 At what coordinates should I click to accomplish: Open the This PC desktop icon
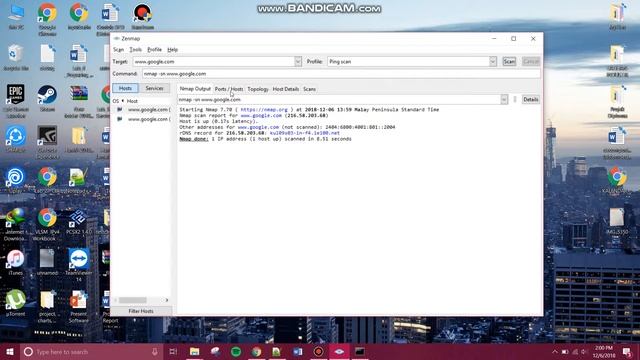pos(16,17)
